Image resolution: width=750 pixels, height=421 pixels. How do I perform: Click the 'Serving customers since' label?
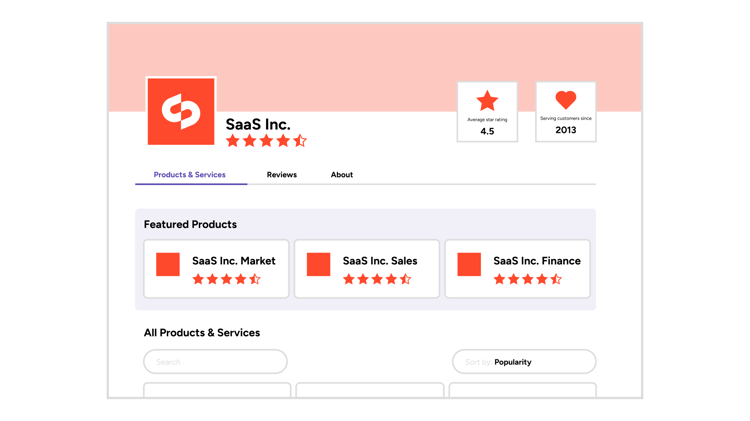[565, 118]
